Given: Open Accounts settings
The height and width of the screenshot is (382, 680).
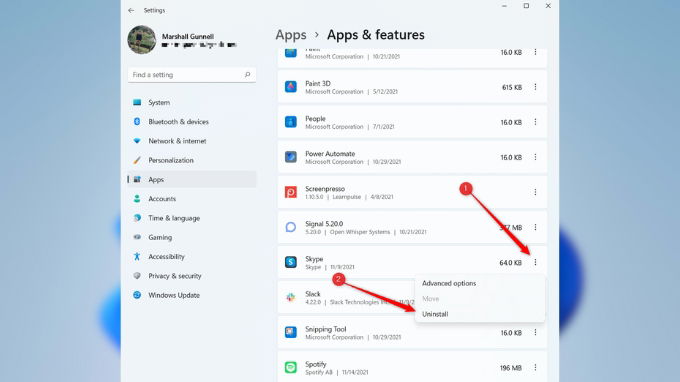Looking at the screenshot, I should pos(192,199).
